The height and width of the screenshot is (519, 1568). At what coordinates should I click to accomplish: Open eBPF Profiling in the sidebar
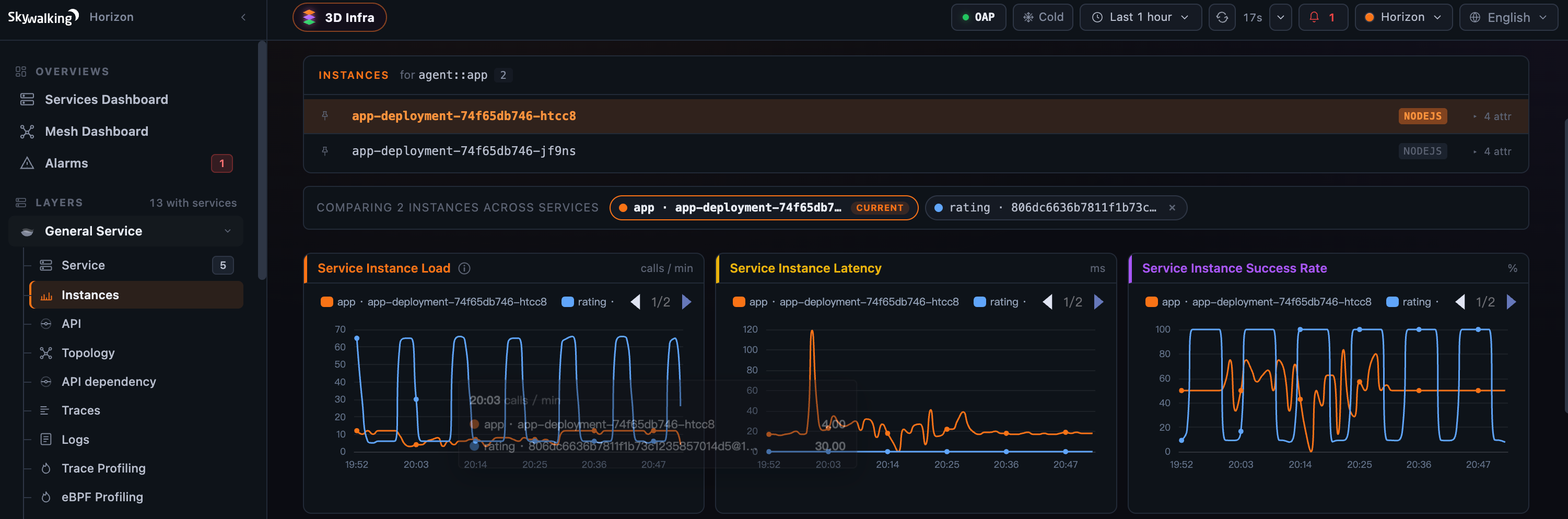point(102,497)
